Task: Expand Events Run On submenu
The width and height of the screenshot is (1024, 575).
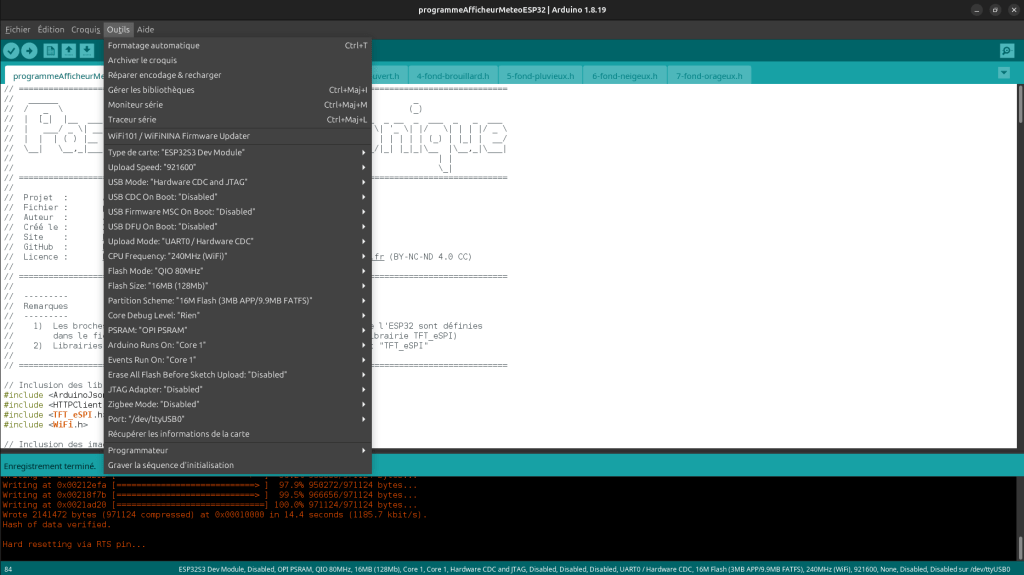Action: click(238, 359)
